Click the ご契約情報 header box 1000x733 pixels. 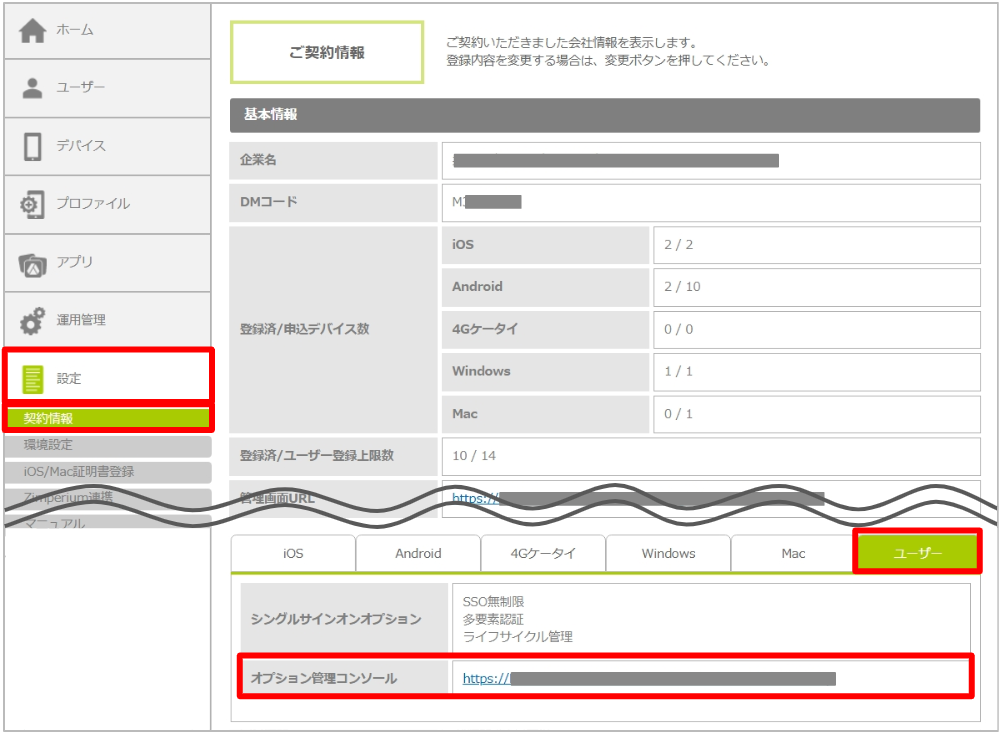tap(327, 53)
